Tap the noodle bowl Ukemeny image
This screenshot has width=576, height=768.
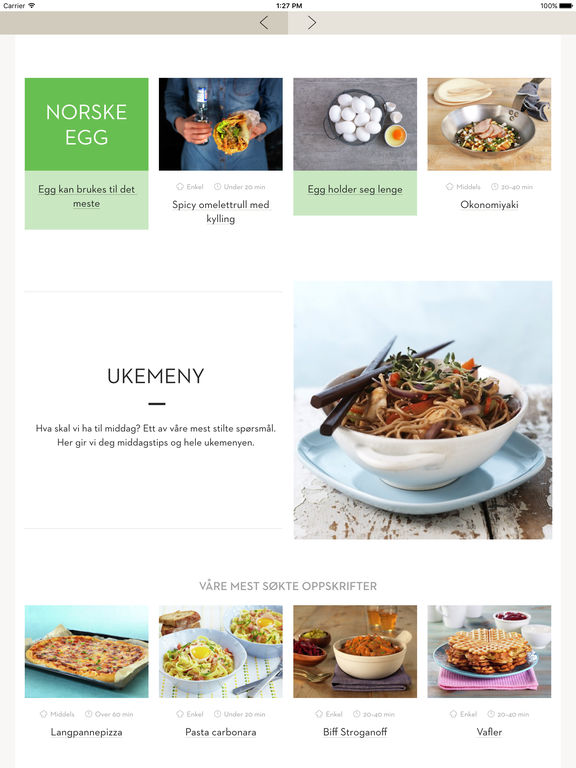[423, 410]
